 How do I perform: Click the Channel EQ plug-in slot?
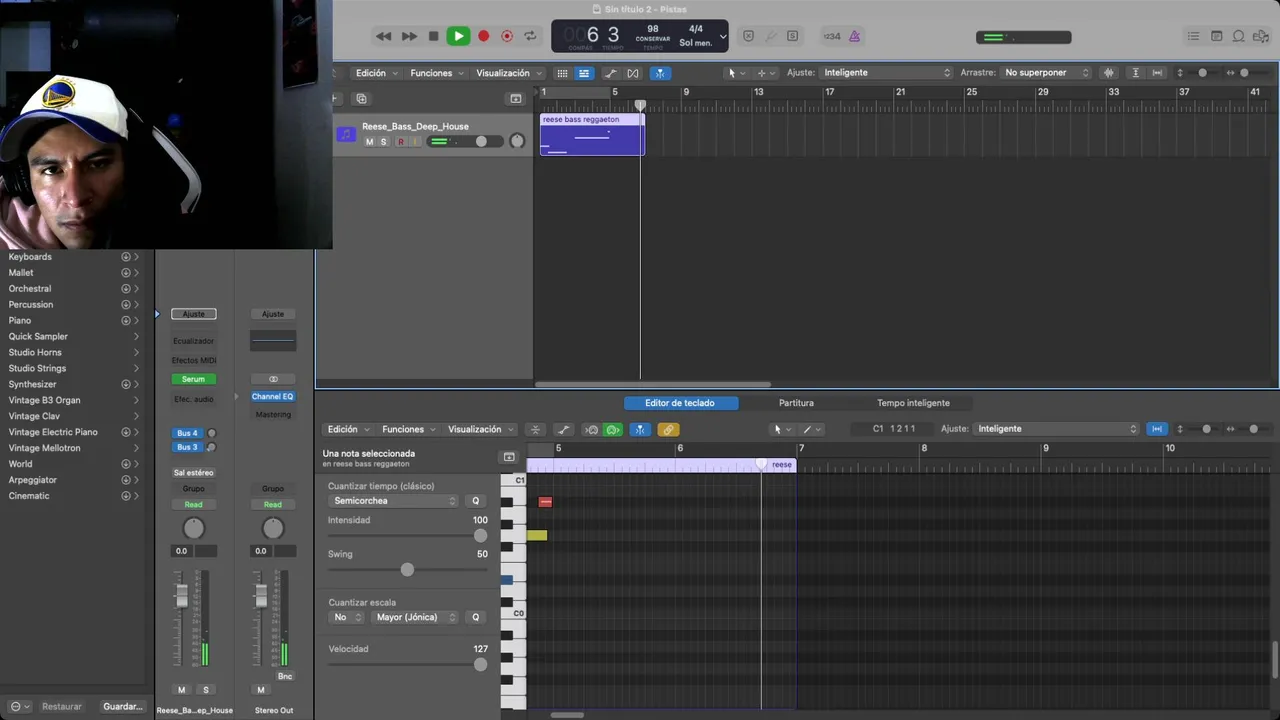(x=272, y=397)
